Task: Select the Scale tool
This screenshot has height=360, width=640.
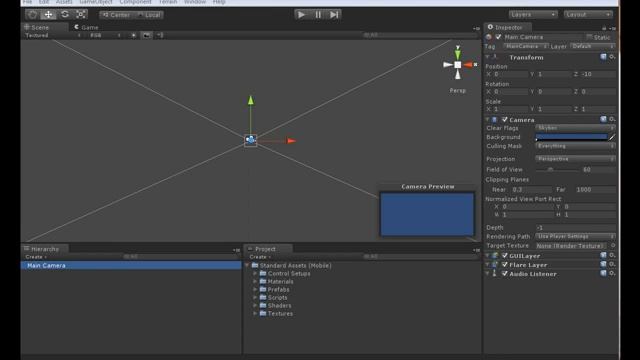Action: pos(81,15)
